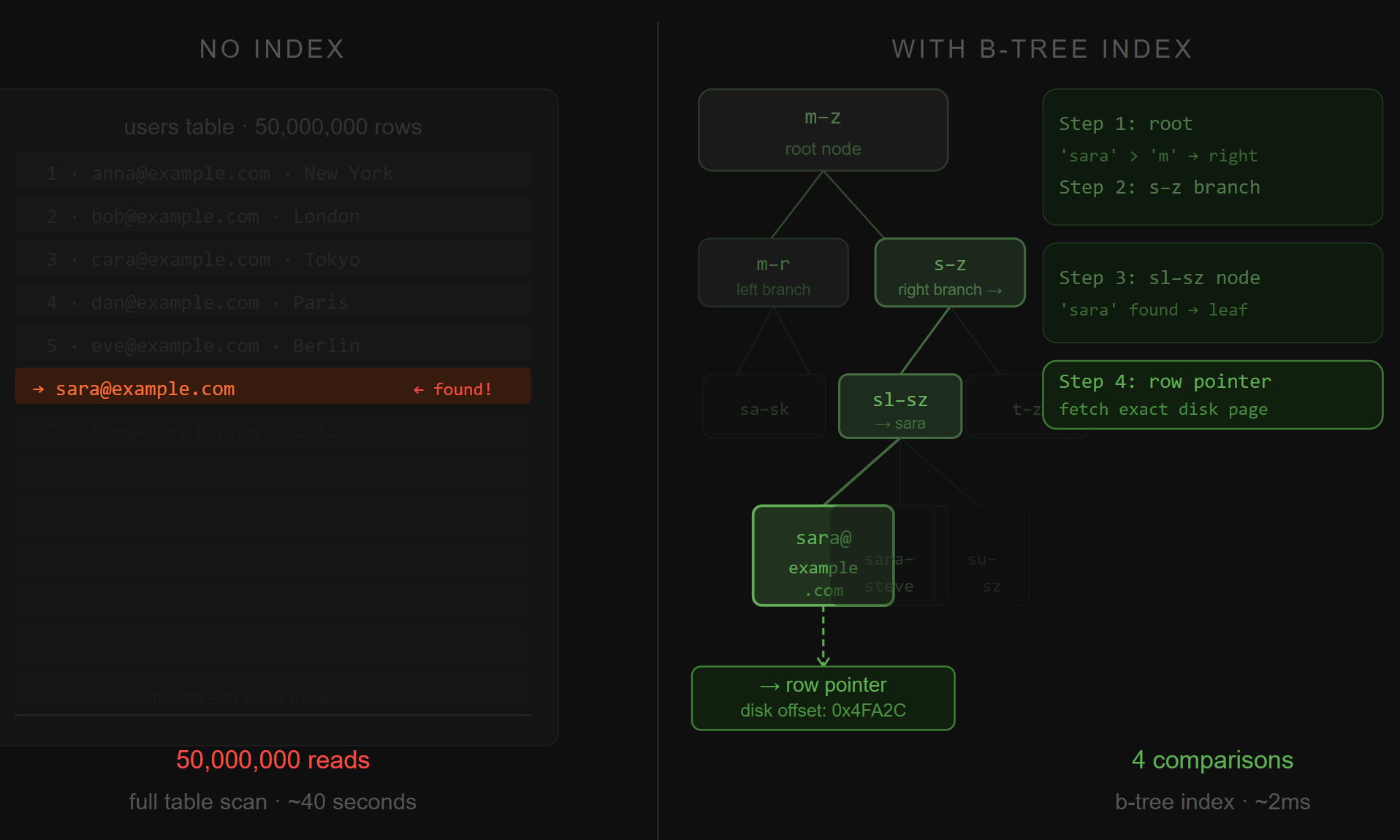Select the s–z right branch node

pos(950,272)
